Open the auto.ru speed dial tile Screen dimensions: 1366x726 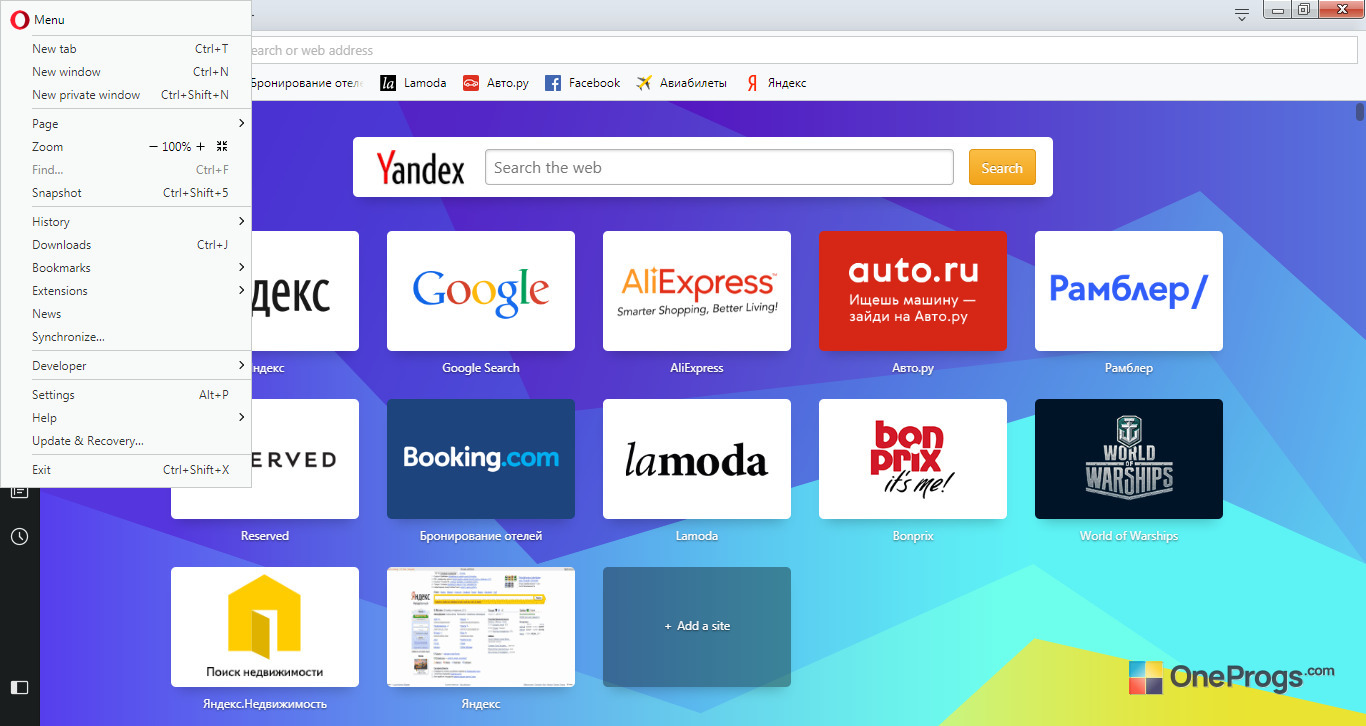pos(913,291)
